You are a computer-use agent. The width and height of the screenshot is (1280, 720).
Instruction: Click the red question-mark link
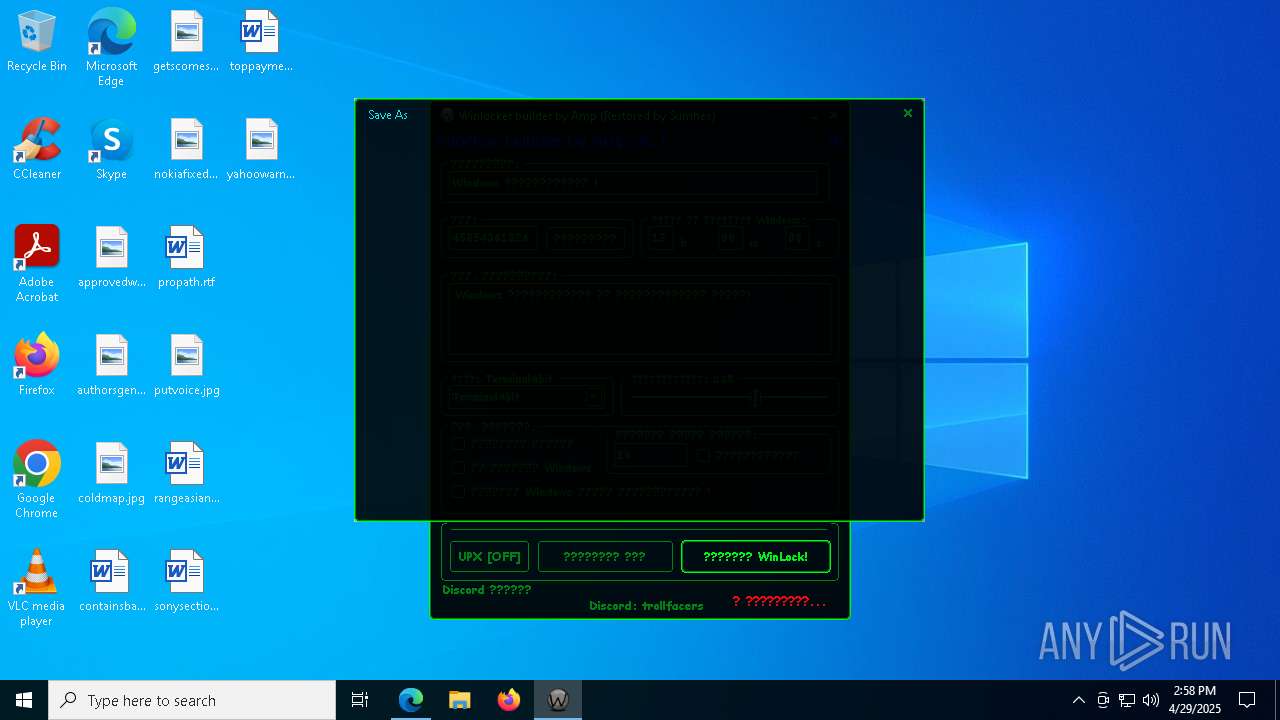pos(779,601)
